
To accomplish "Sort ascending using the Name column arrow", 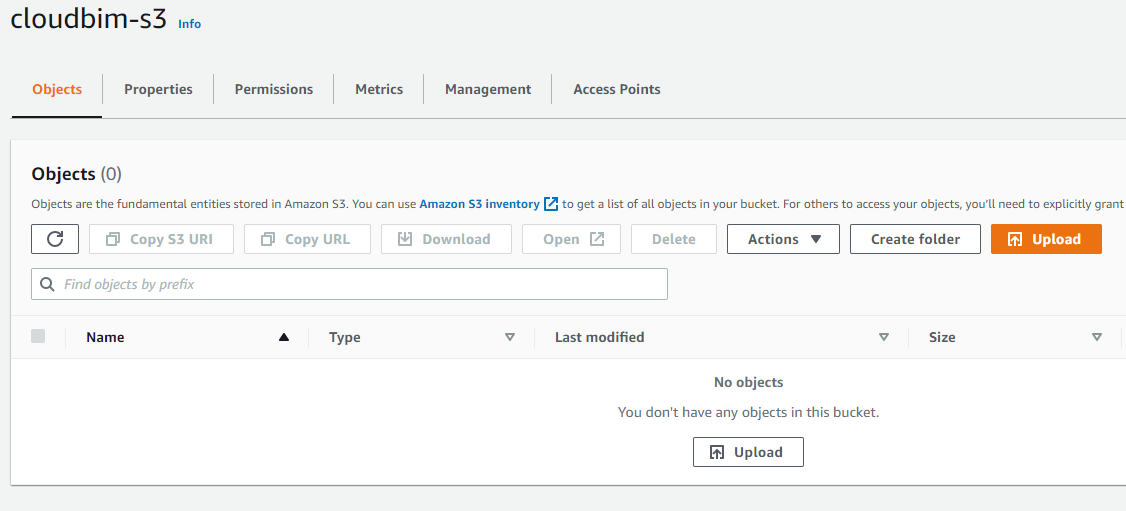I will (284, 337).
